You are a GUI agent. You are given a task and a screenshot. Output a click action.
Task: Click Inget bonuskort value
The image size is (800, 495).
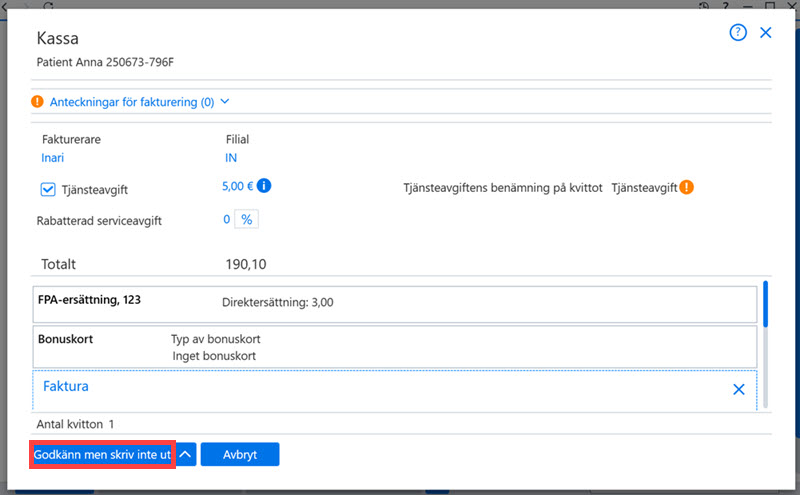pyautogui.click(x=214, y=356)
